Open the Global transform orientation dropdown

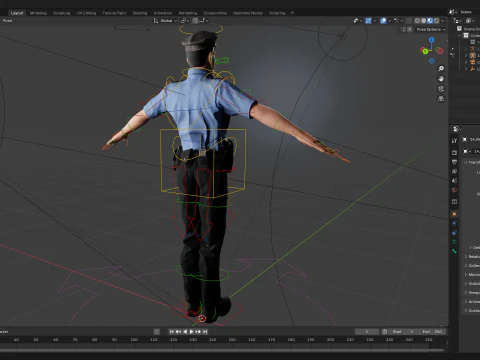click(165, 21)
